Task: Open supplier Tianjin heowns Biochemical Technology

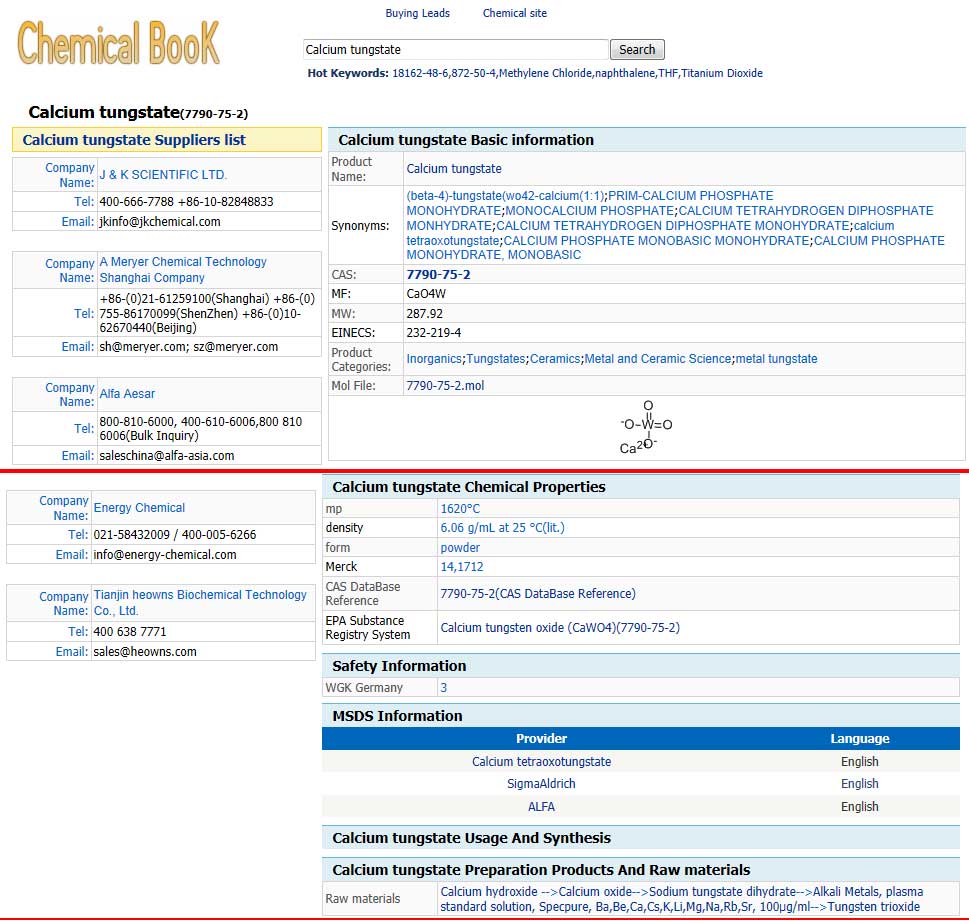Action: pos(200,603)
